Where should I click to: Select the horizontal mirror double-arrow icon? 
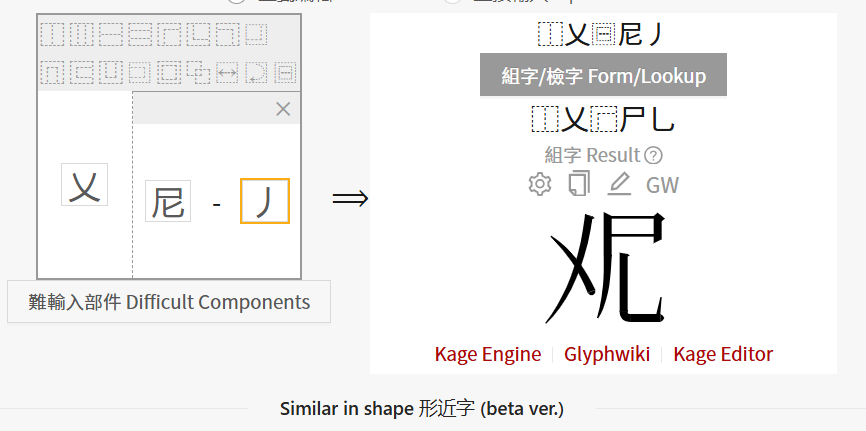point(228,72)
